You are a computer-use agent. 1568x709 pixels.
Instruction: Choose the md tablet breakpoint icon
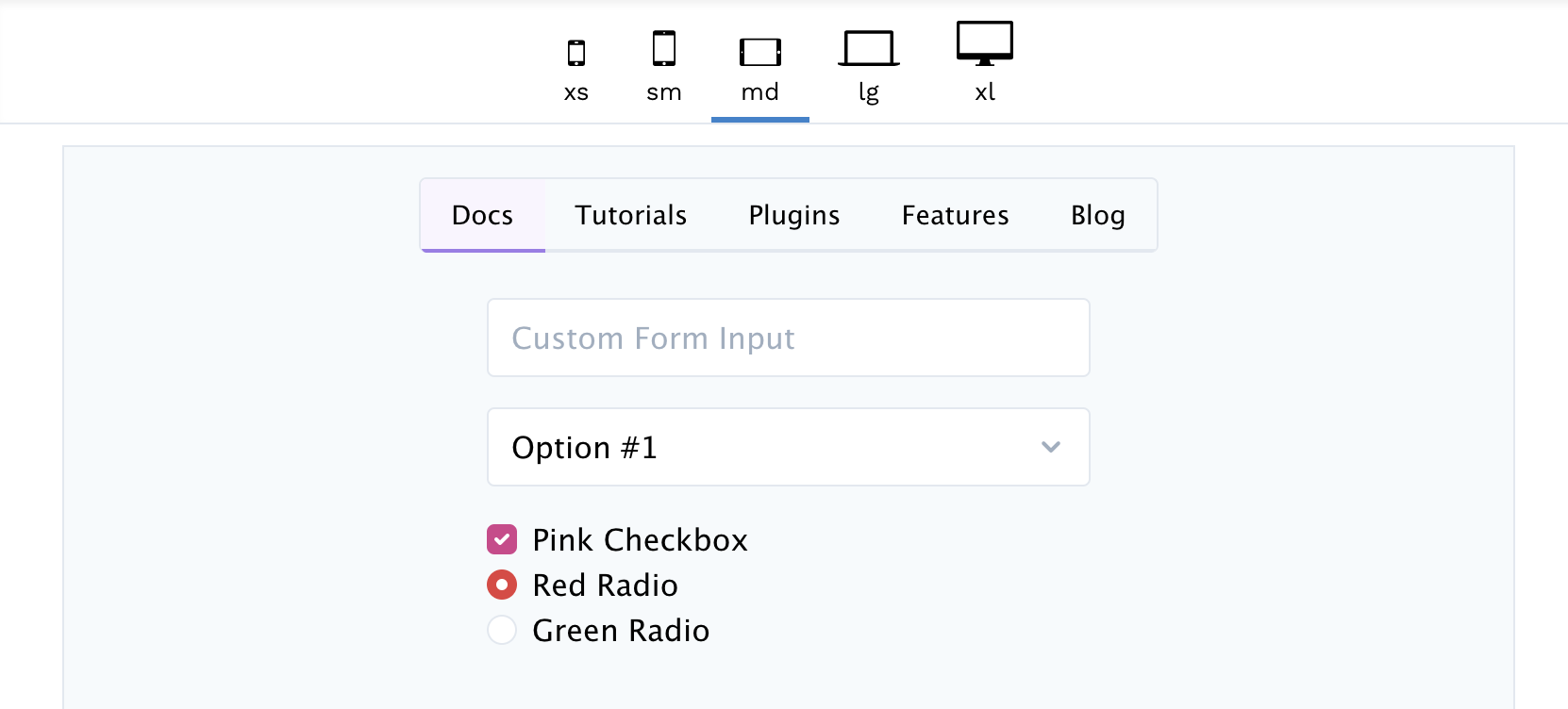760,52
